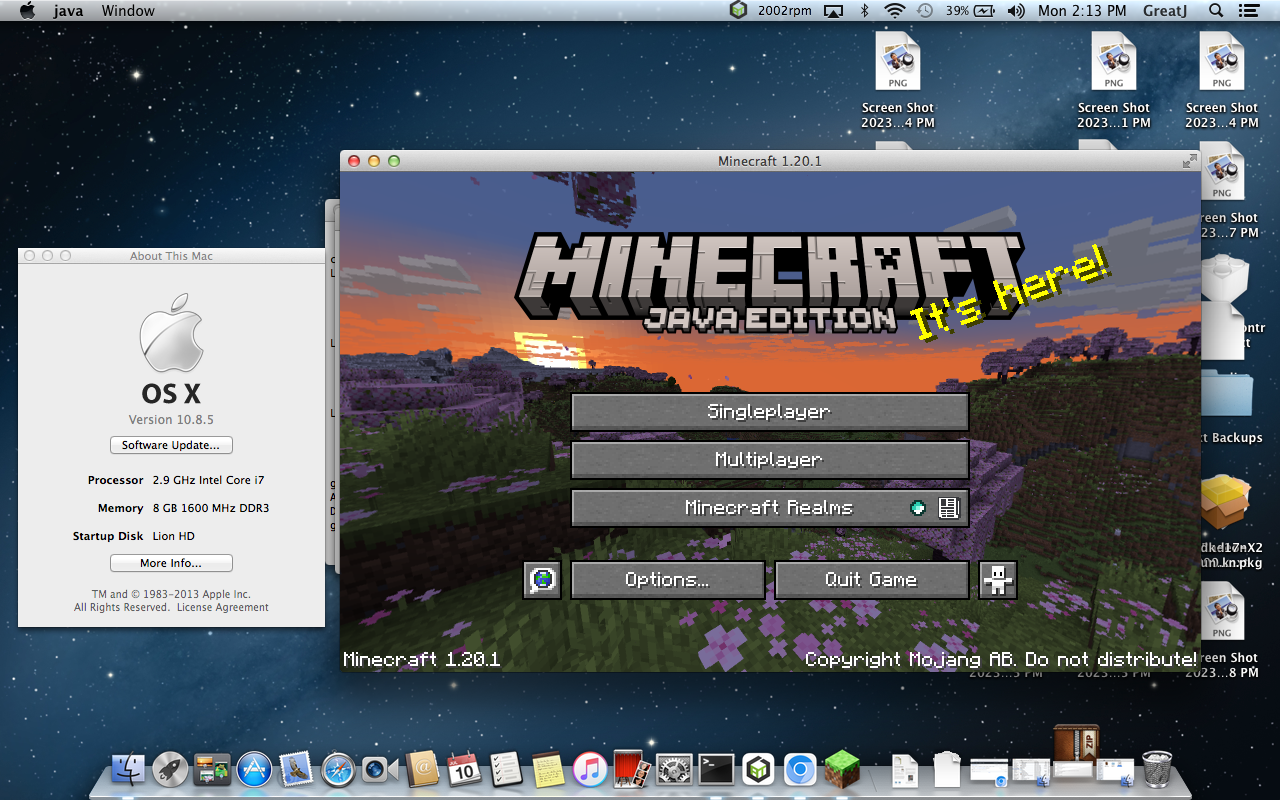
Task: Open the AirPlay display menu
Action: coord(833,11)
